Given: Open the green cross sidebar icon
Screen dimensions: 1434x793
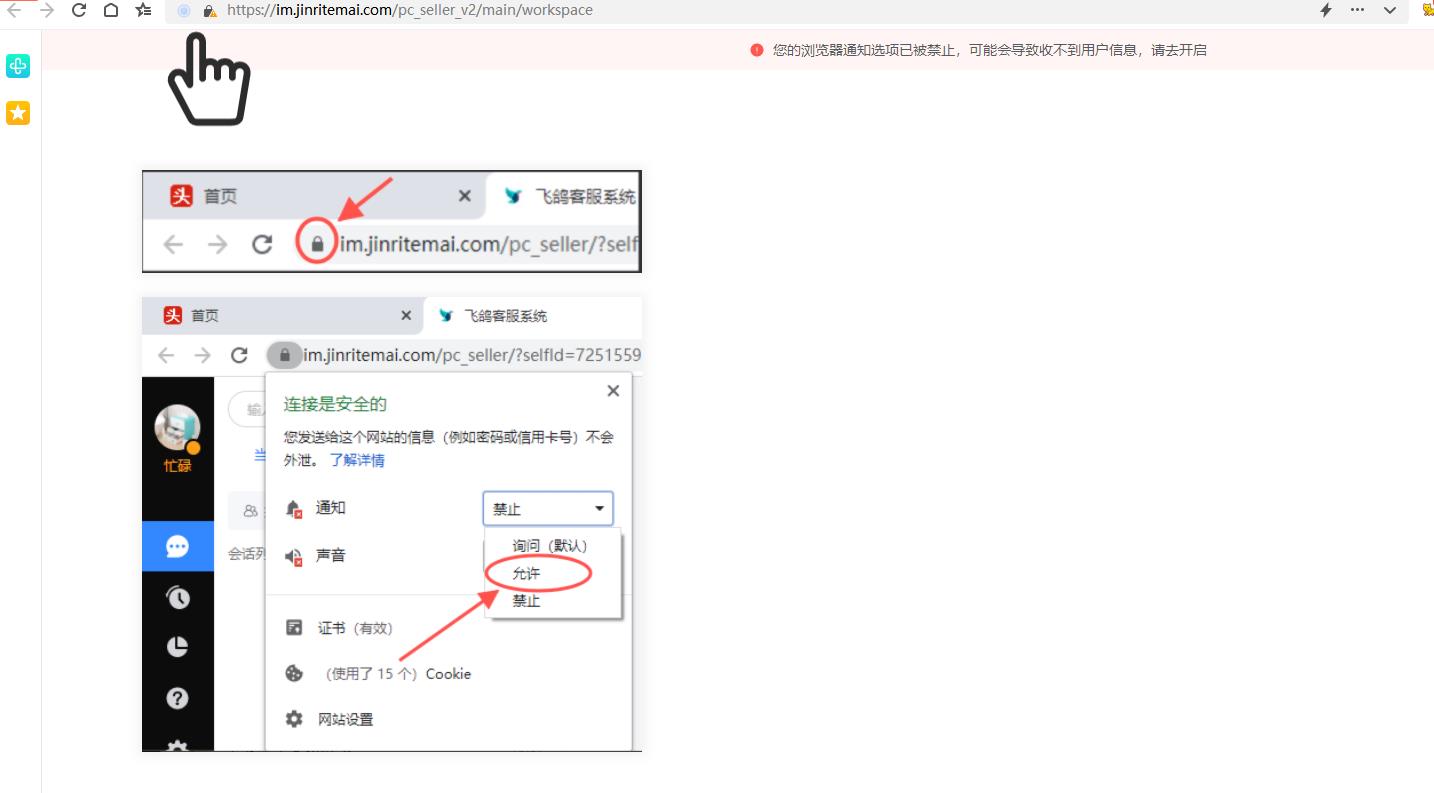Looking at the screenshot, I should pos(18,67).
